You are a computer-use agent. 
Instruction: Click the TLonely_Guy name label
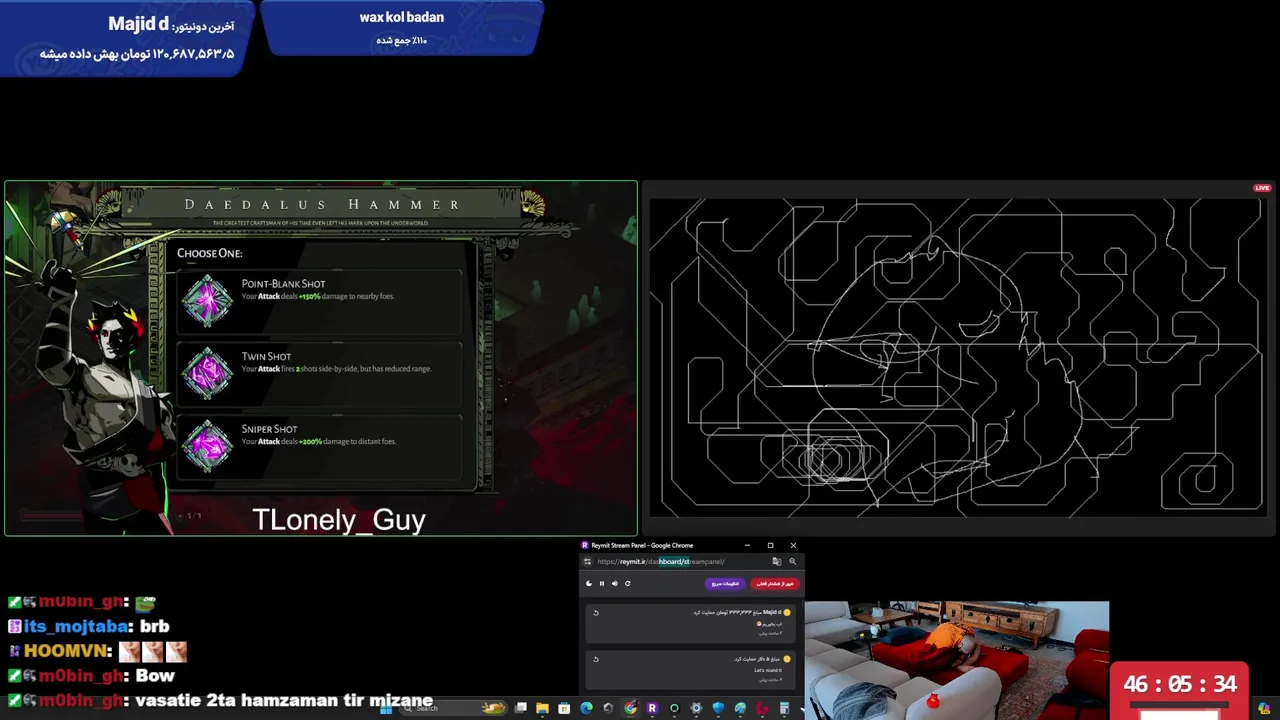pos(339,519)
